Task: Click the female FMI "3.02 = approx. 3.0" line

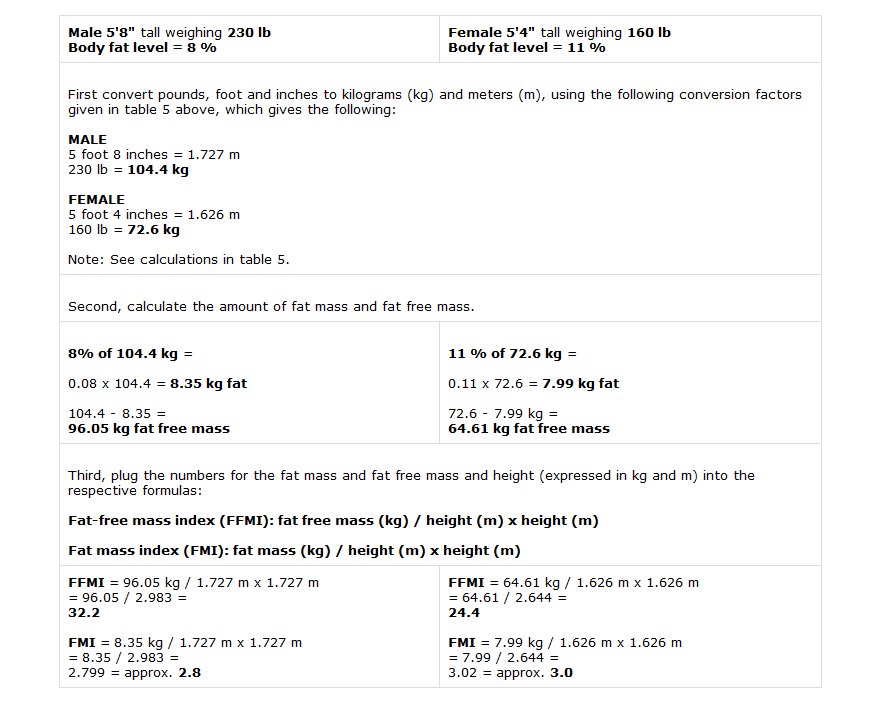Action: tap(510, 673)
